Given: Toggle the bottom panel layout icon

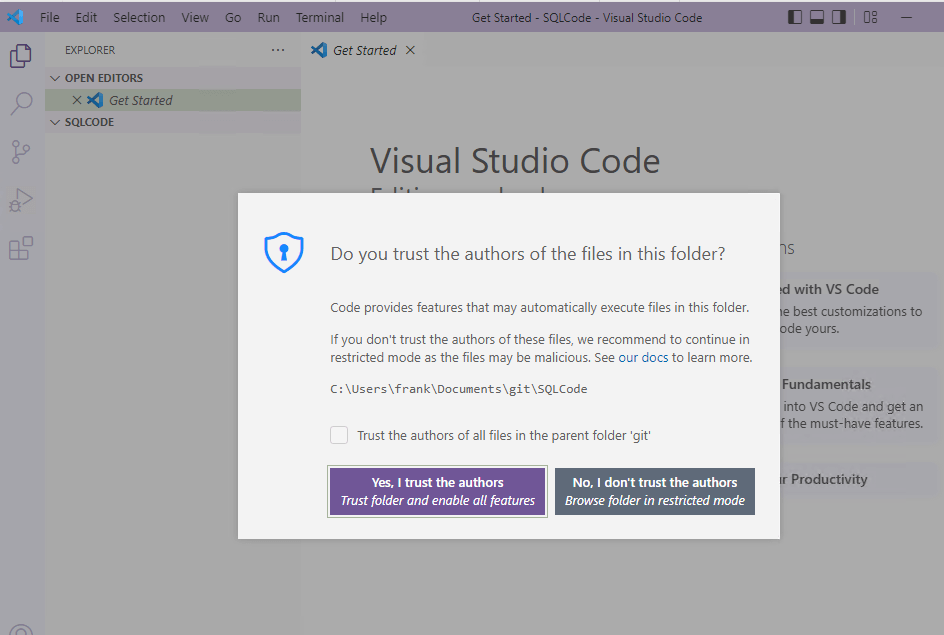Looking at the screenshot, I should (x=817, y=17).
